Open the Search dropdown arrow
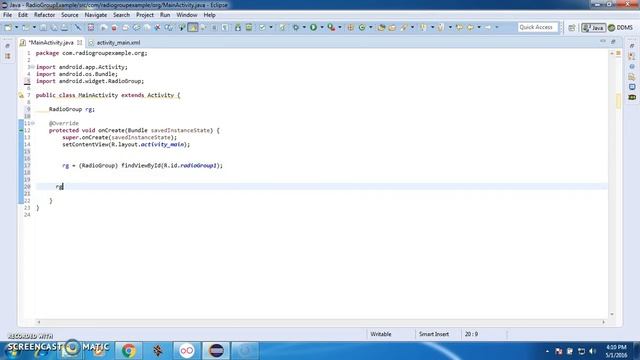The image size is (640, 360). pyautogui.click(x=412, y=27)
